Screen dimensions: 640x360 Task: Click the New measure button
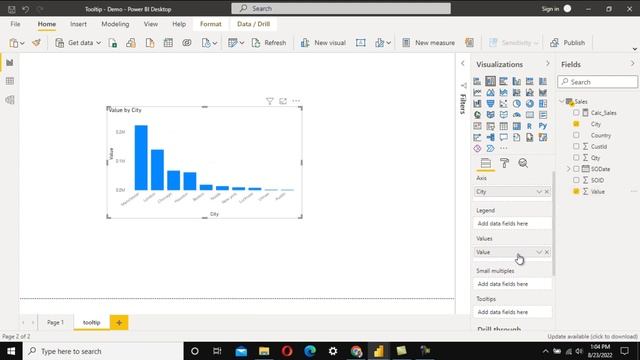point(428,42)
